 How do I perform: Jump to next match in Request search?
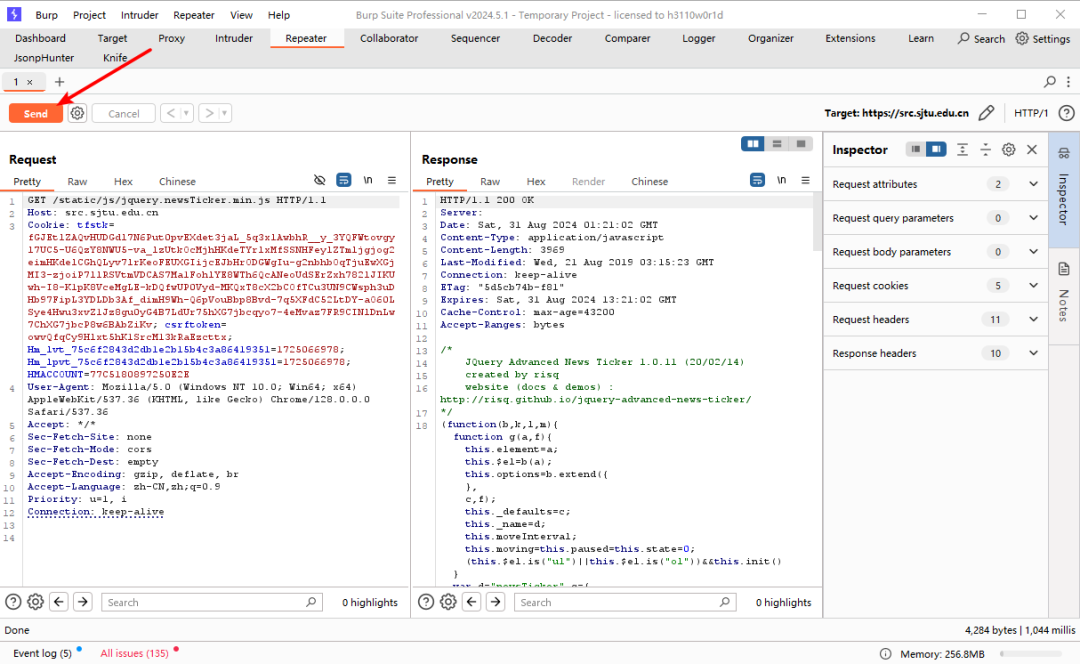pyautogui.click(x=83, y=602)
